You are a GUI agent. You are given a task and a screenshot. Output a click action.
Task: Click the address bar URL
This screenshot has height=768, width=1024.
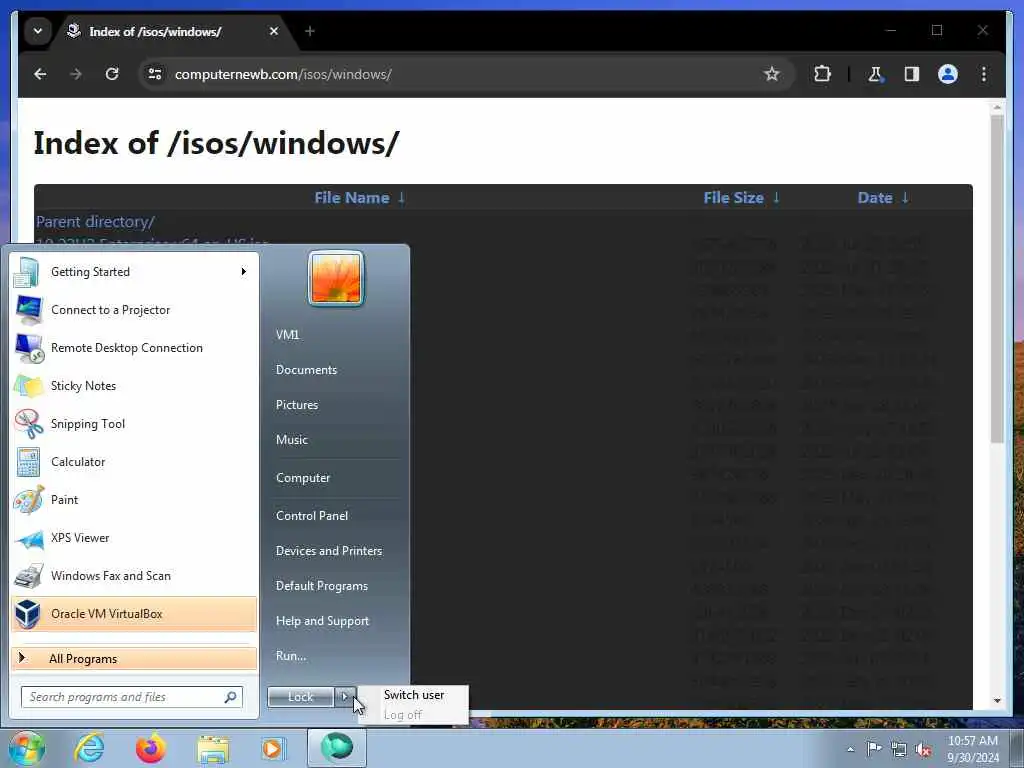pos(283,74)
